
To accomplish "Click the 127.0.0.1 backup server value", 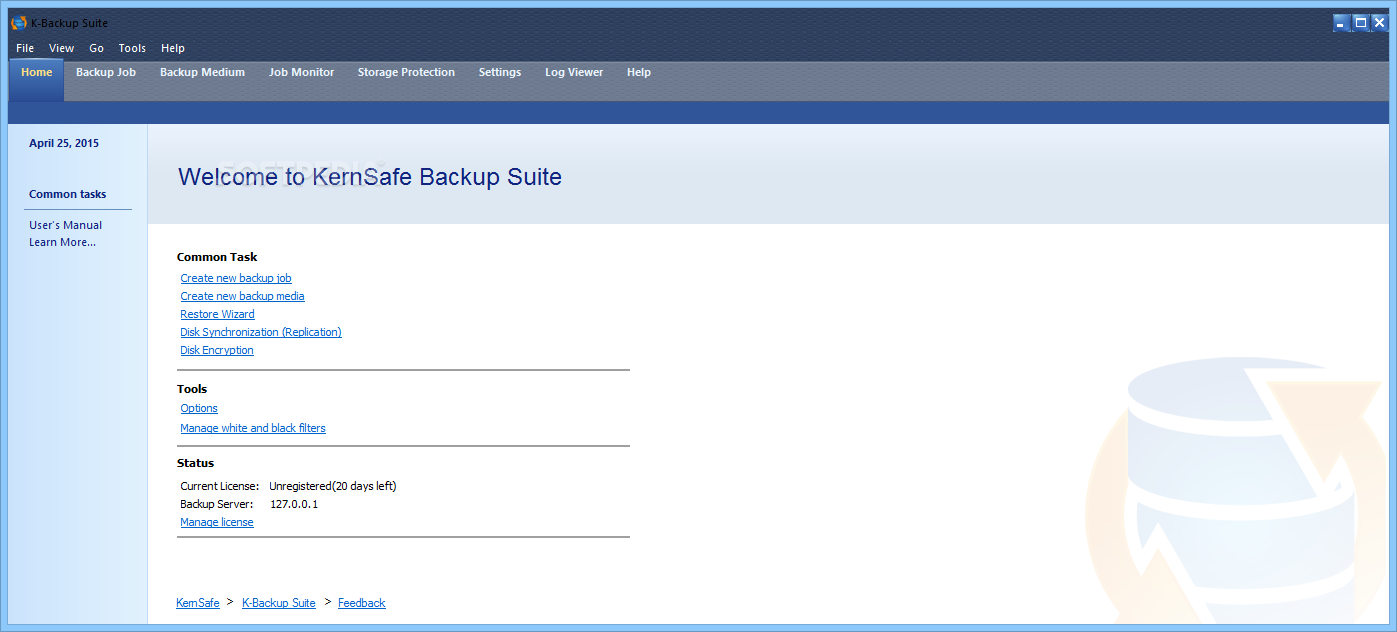I will click(x=294, y=504).
